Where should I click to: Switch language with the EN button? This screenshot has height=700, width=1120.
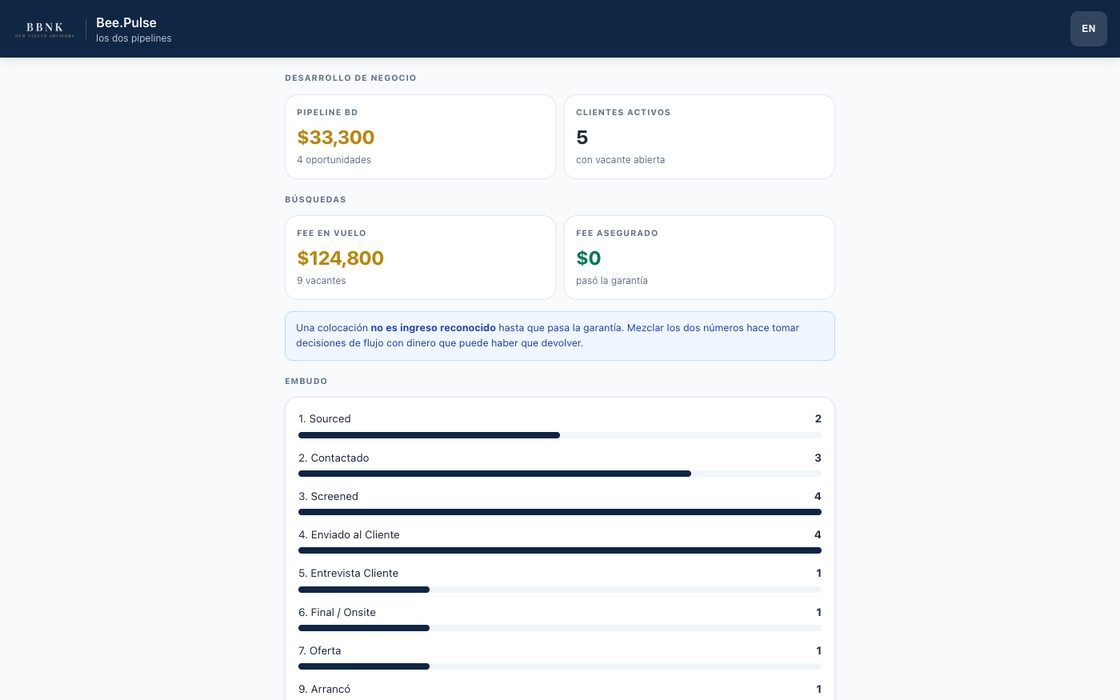pyautogui.click(x=1088, y=29)
